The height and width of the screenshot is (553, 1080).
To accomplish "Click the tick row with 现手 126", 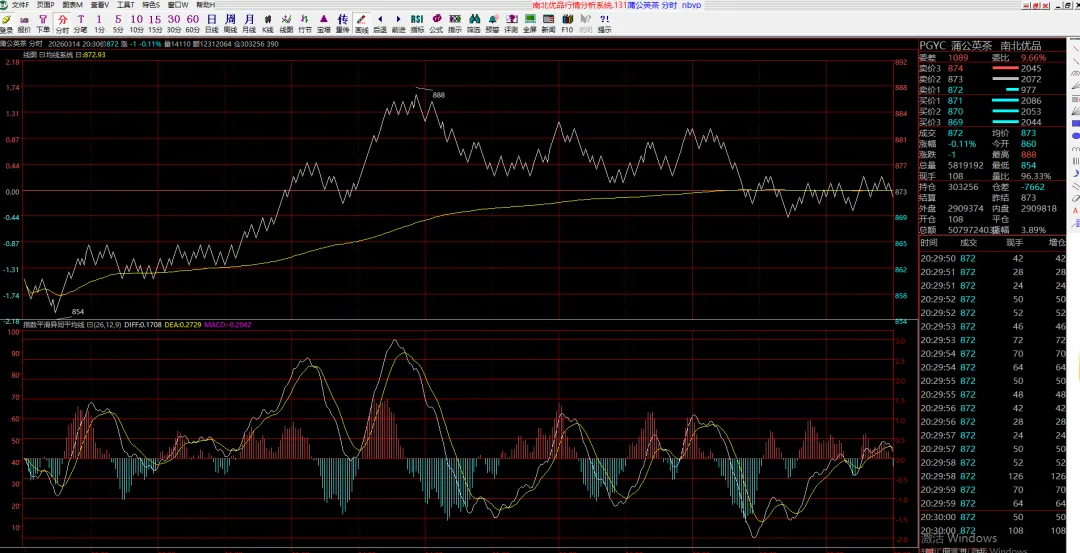I will 993,476.
